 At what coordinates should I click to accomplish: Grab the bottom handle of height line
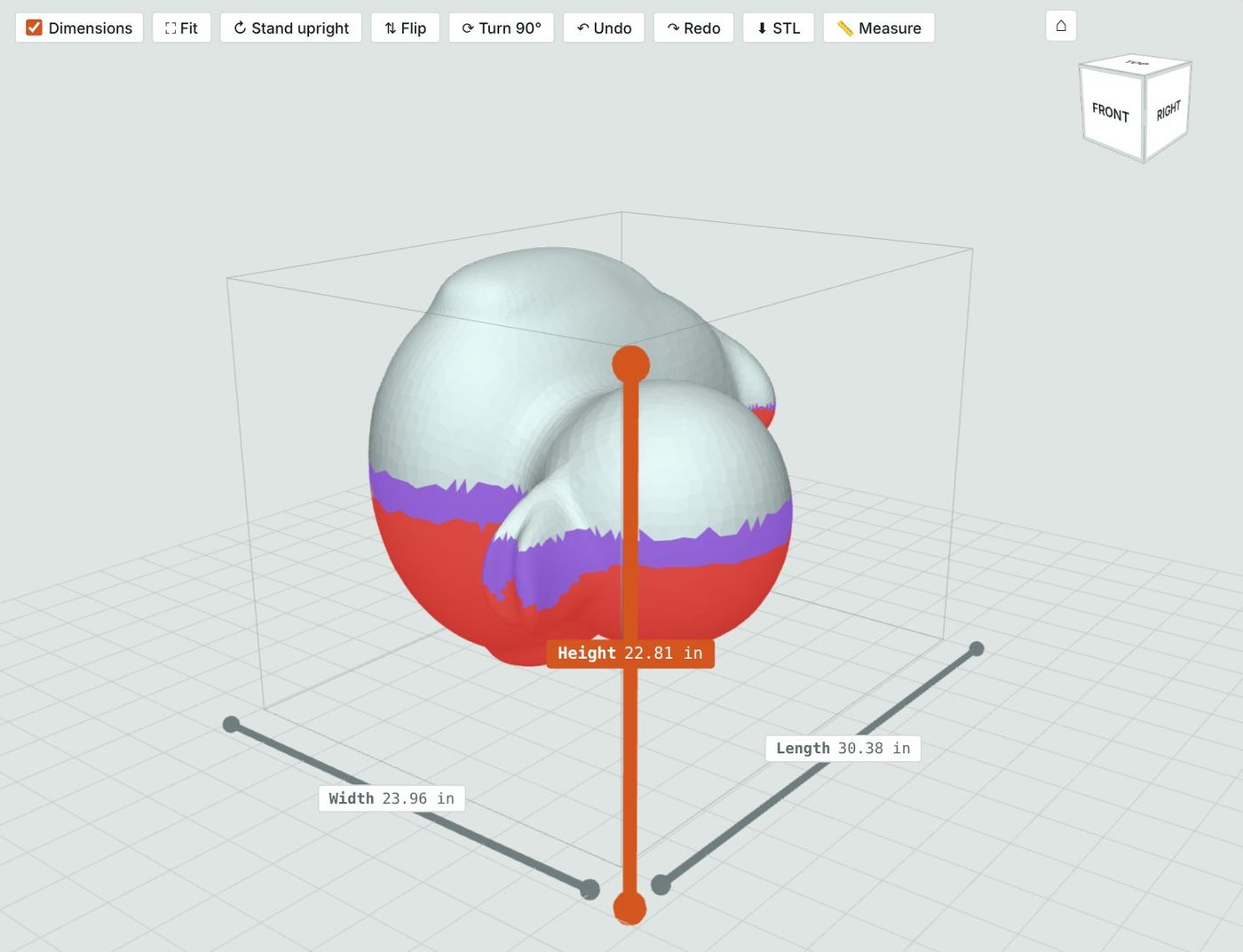(629, 908)
